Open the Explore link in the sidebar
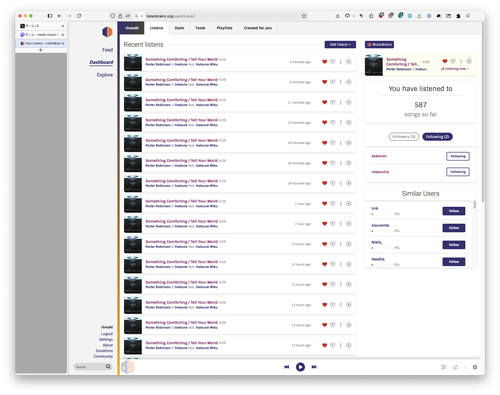Screen dimensions: 500x395 105,75
